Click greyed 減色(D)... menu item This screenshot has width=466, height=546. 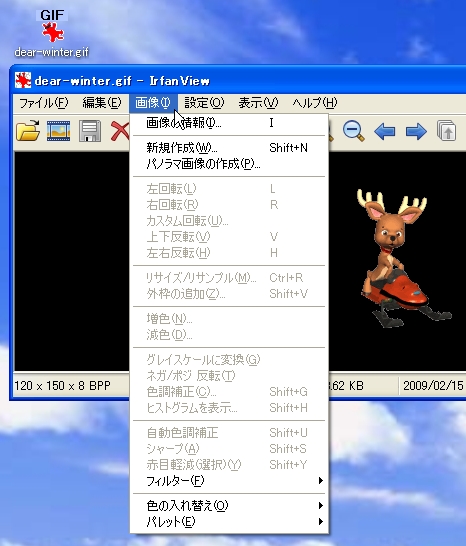pos(229,335)
